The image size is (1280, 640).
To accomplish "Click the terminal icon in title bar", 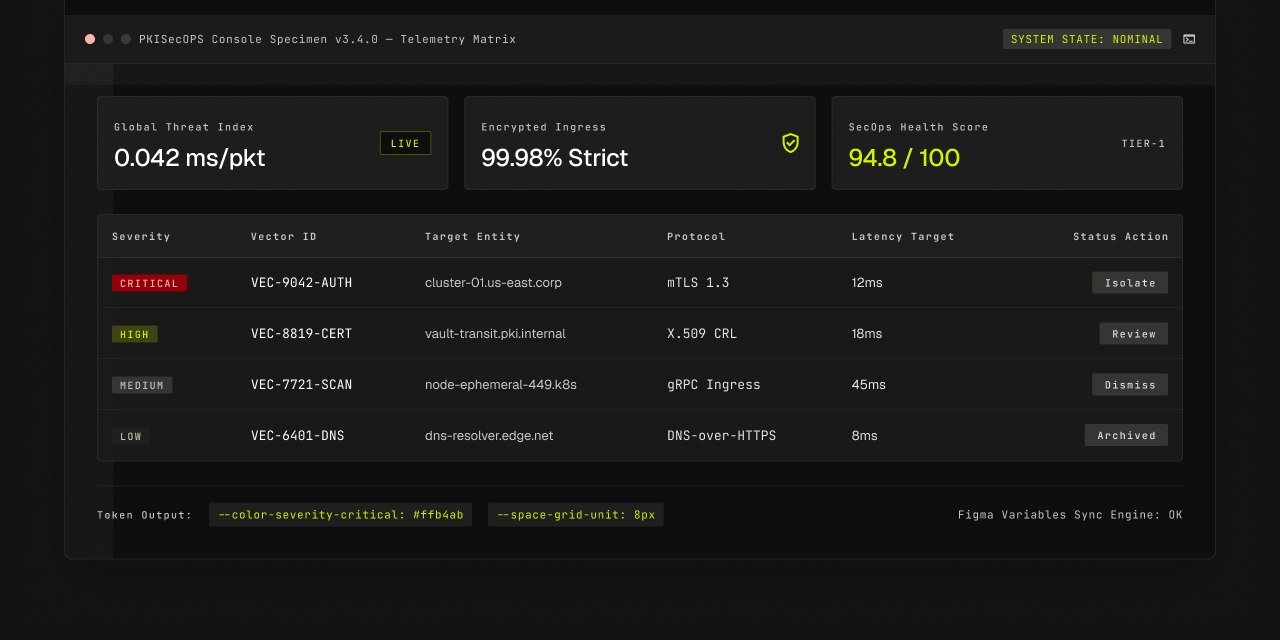I will click(x=1189, y=39).
